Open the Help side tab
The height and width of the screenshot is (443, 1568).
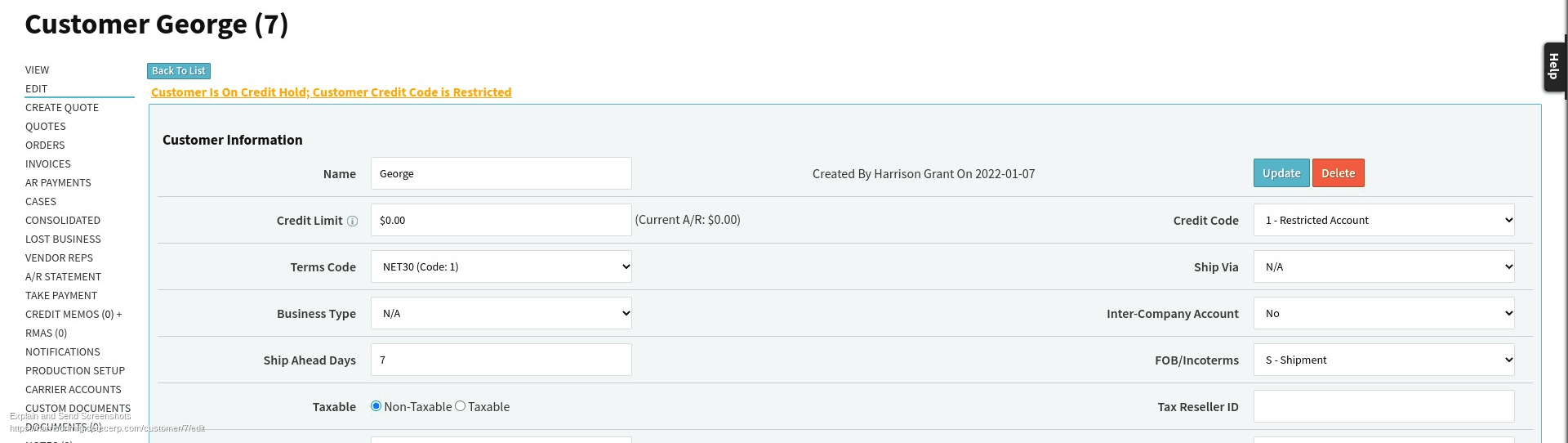click(x=1553, y=66)
